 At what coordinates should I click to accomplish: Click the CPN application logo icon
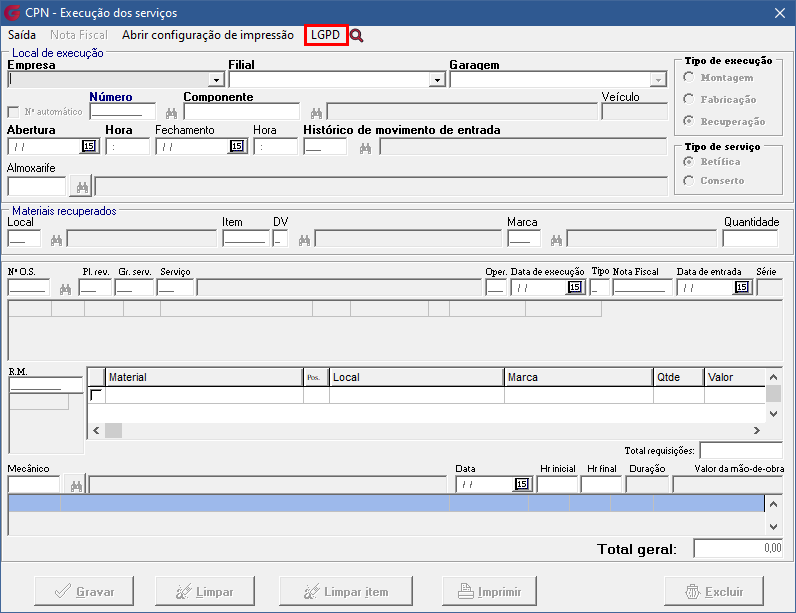[x=12, y=13]
